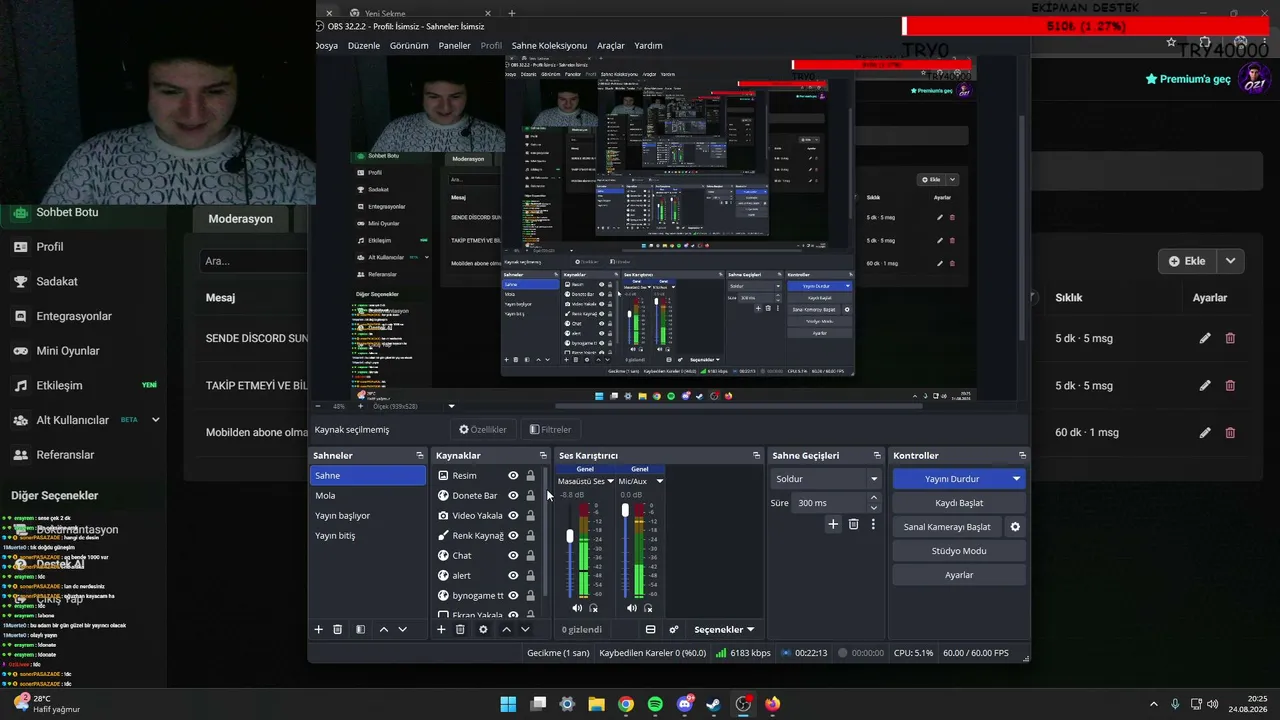Move source up in Kaynaklar toolbar
This screenshot has height=720, width=1280.
[x=506, y=629]
